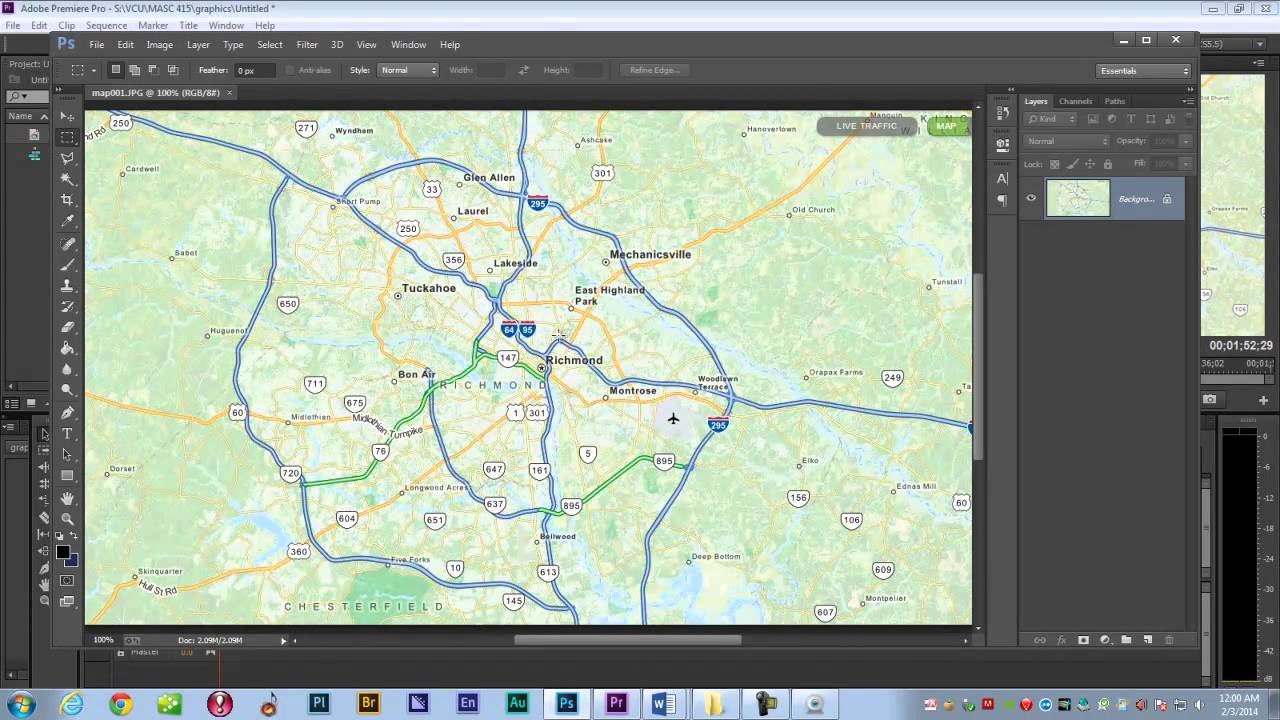Image resolution: width=1280 pixels, height=720 pixels.
Task: Click Background layer thumbnail
Action: coord(1078,198)
